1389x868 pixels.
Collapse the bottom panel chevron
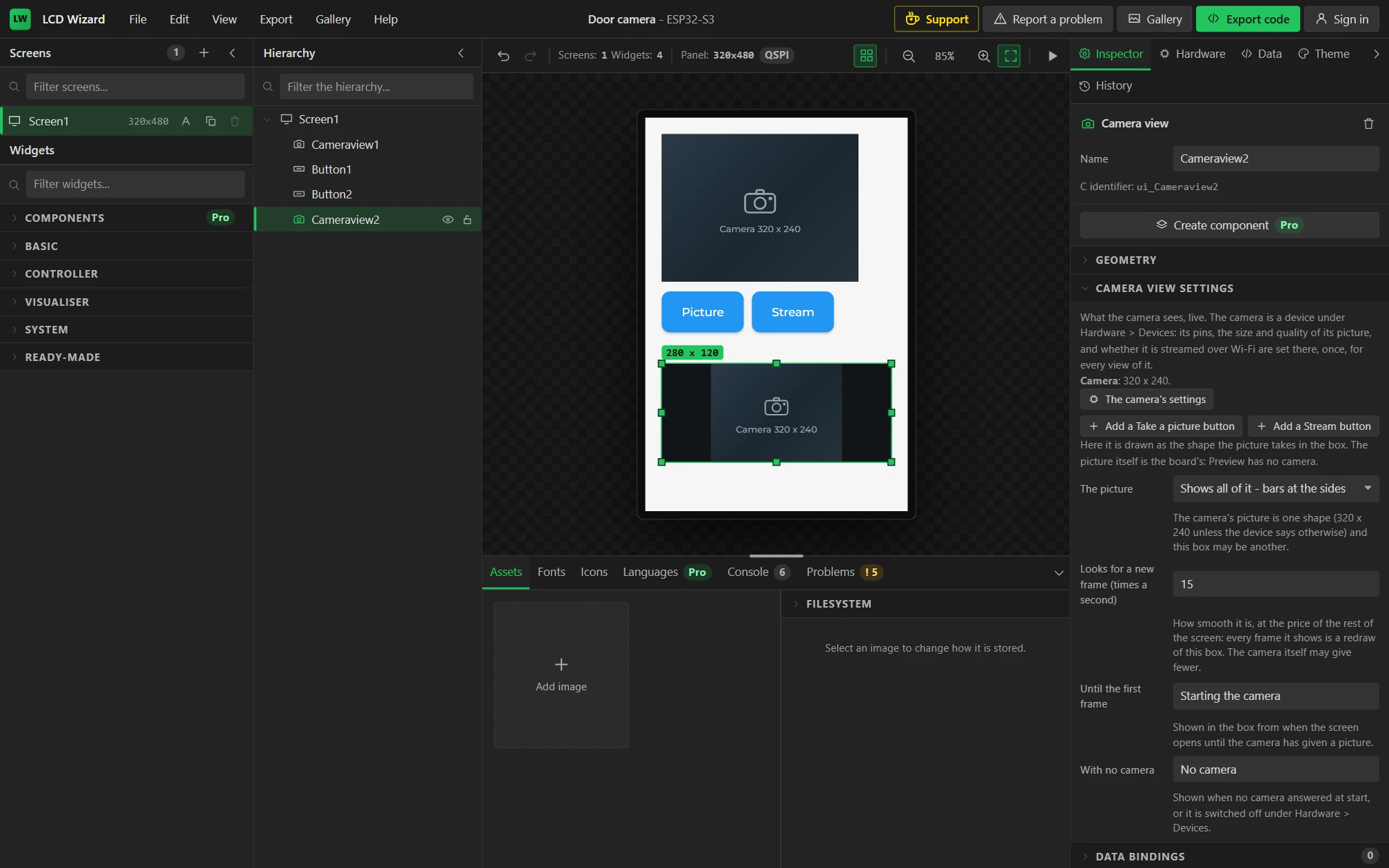point(1059,572)
